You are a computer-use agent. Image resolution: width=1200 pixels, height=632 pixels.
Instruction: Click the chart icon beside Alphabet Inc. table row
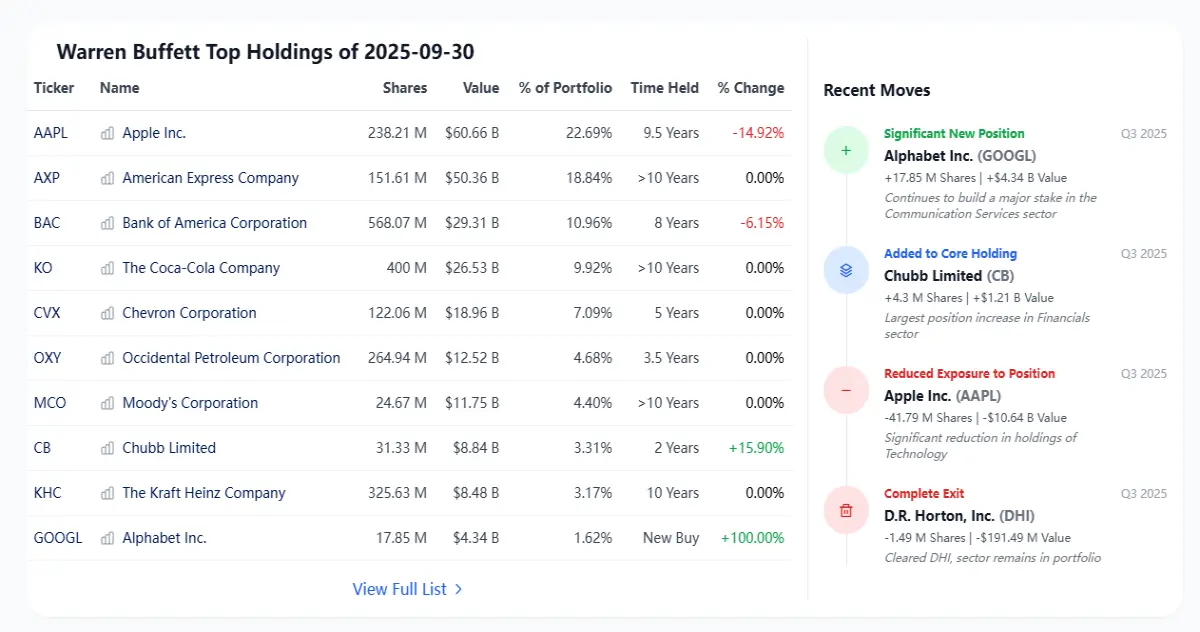pyautogui.click(x=107, y=538)
